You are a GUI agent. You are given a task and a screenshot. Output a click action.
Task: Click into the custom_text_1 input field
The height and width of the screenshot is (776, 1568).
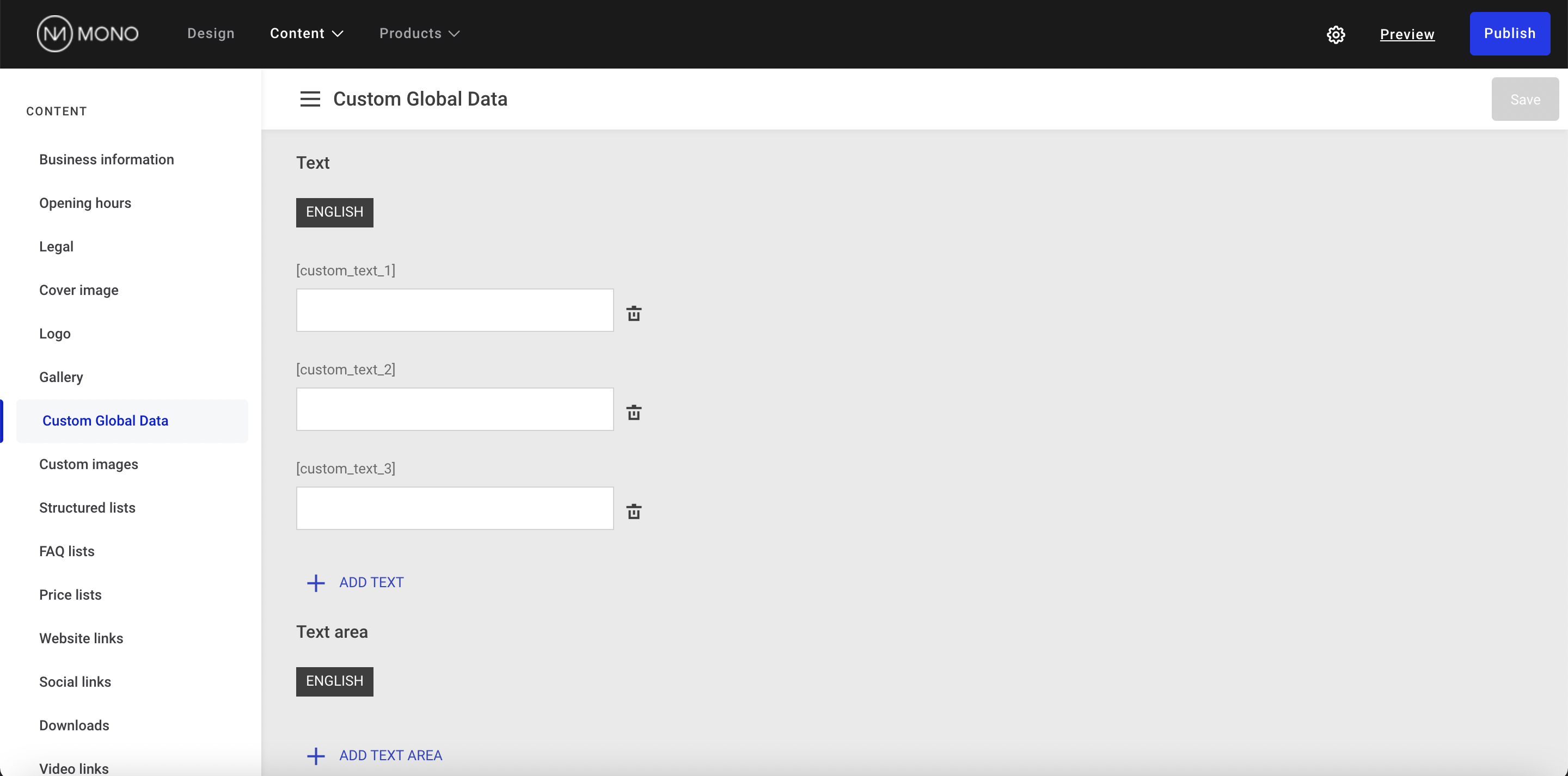455,310
